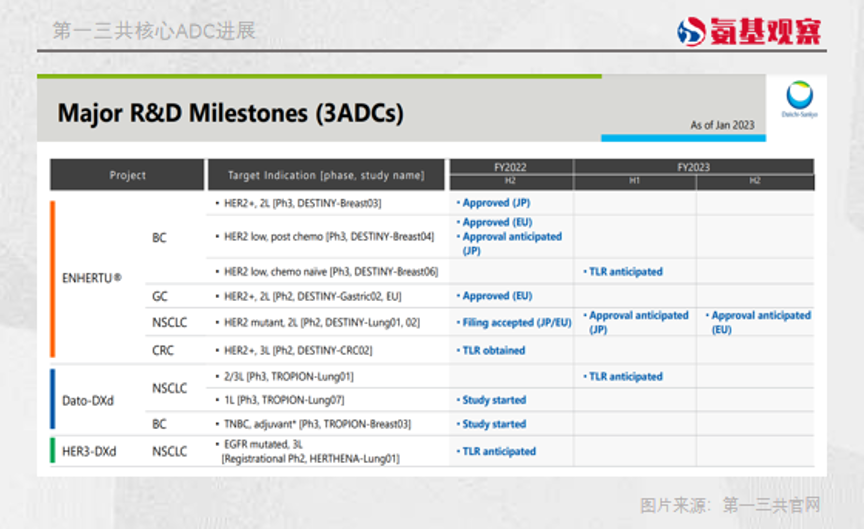
Task: Select the 'TROPION-Breast03' study text
Action: tap(317, 424)
